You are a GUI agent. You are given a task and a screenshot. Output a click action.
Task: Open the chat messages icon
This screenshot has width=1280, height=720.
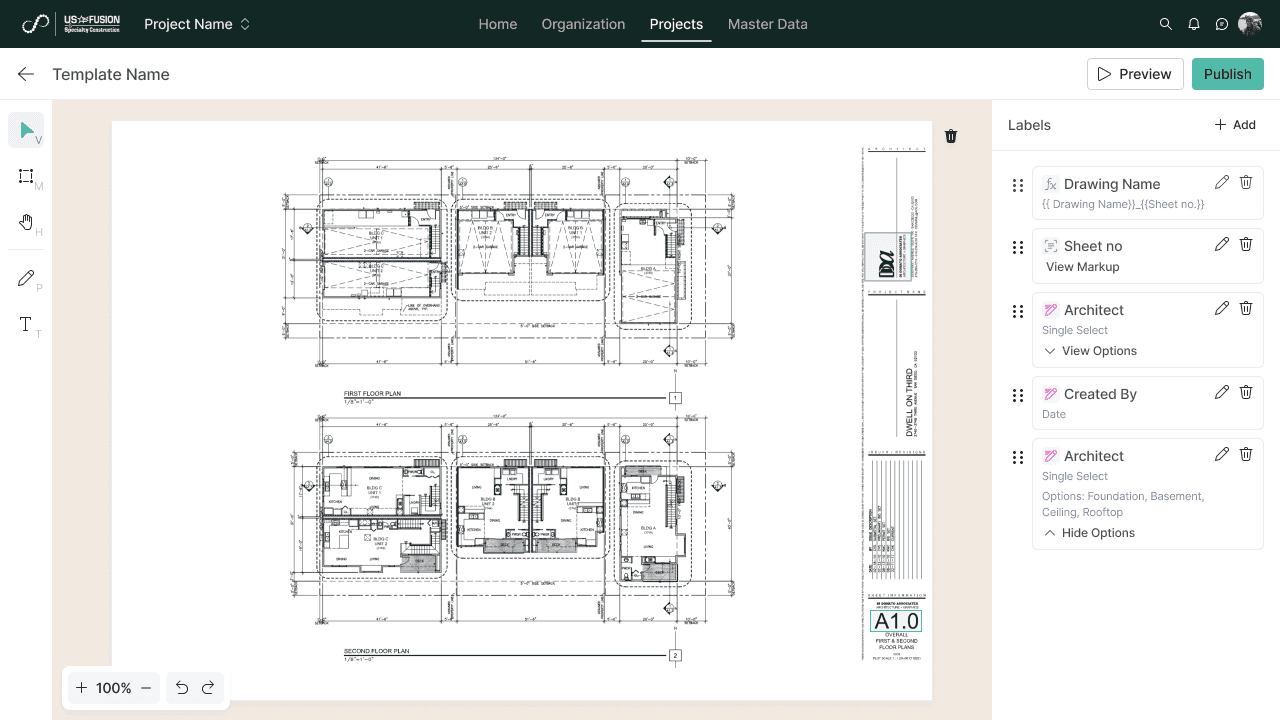click(1222, 24)
